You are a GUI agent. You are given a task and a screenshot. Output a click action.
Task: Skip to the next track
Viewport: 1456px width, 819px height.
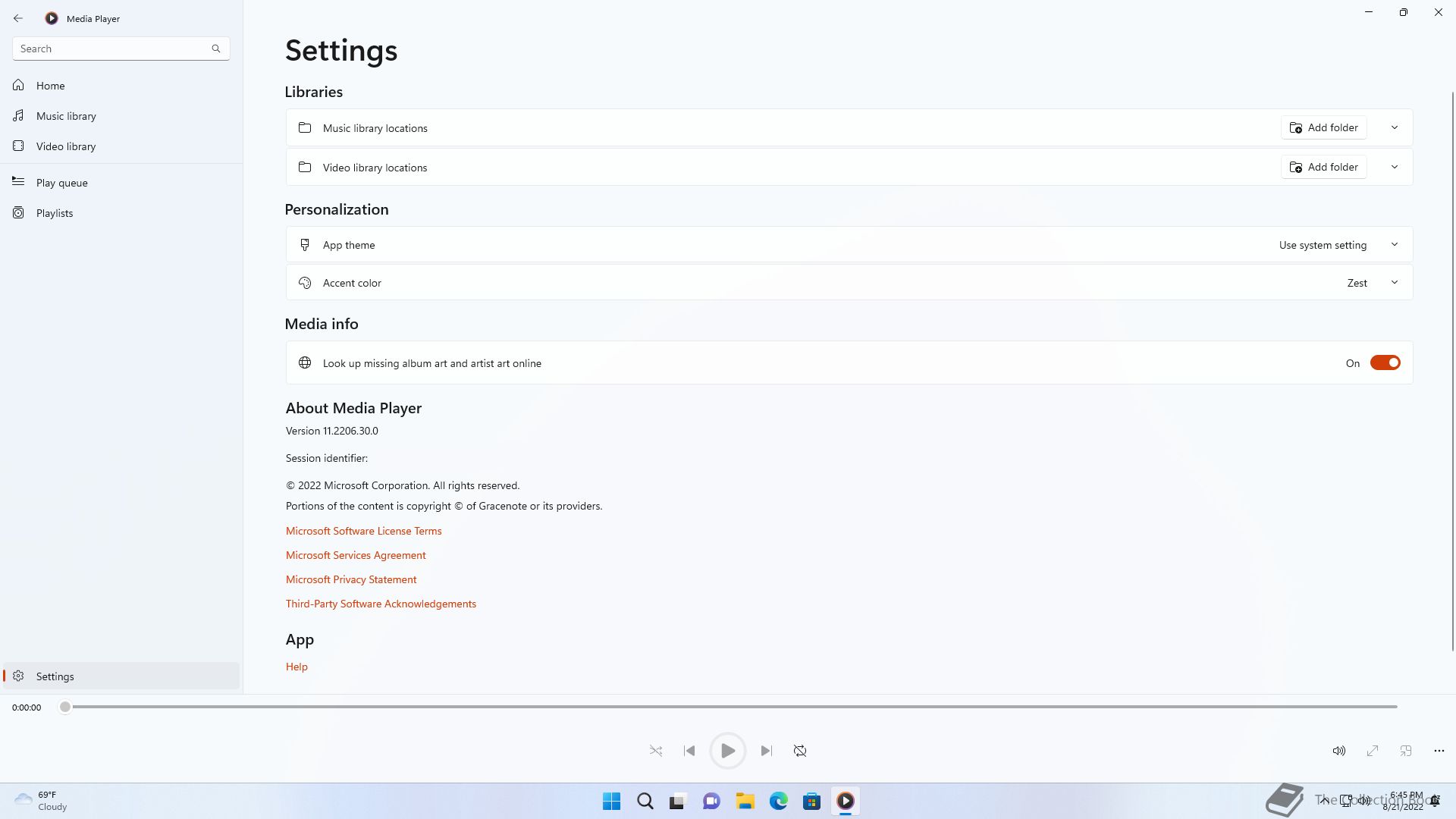[x=766, y=751]
